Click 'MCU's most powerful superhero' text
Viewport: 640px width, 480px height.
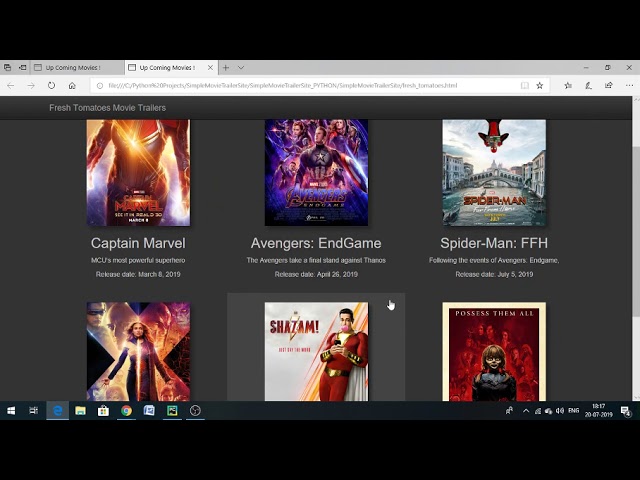click(138, 260)
